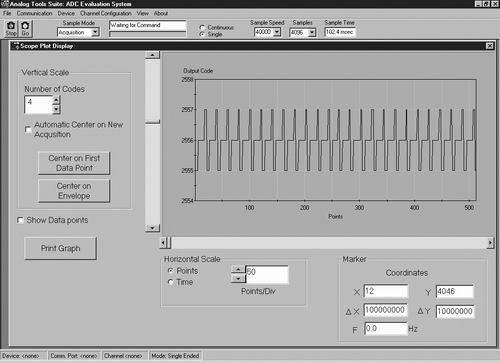Screen dimensions: 500x363
Task: Open the Channel Configuration menu
Action: pos(106,13)
